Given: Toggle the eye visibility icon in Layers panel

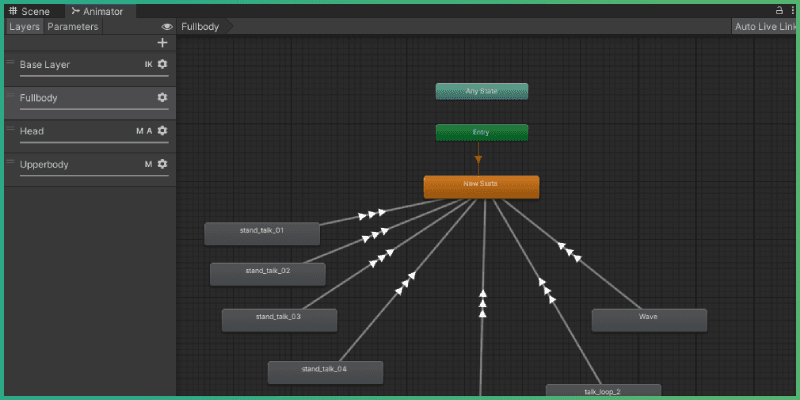Looking at the screenshot, I should 167,27.
